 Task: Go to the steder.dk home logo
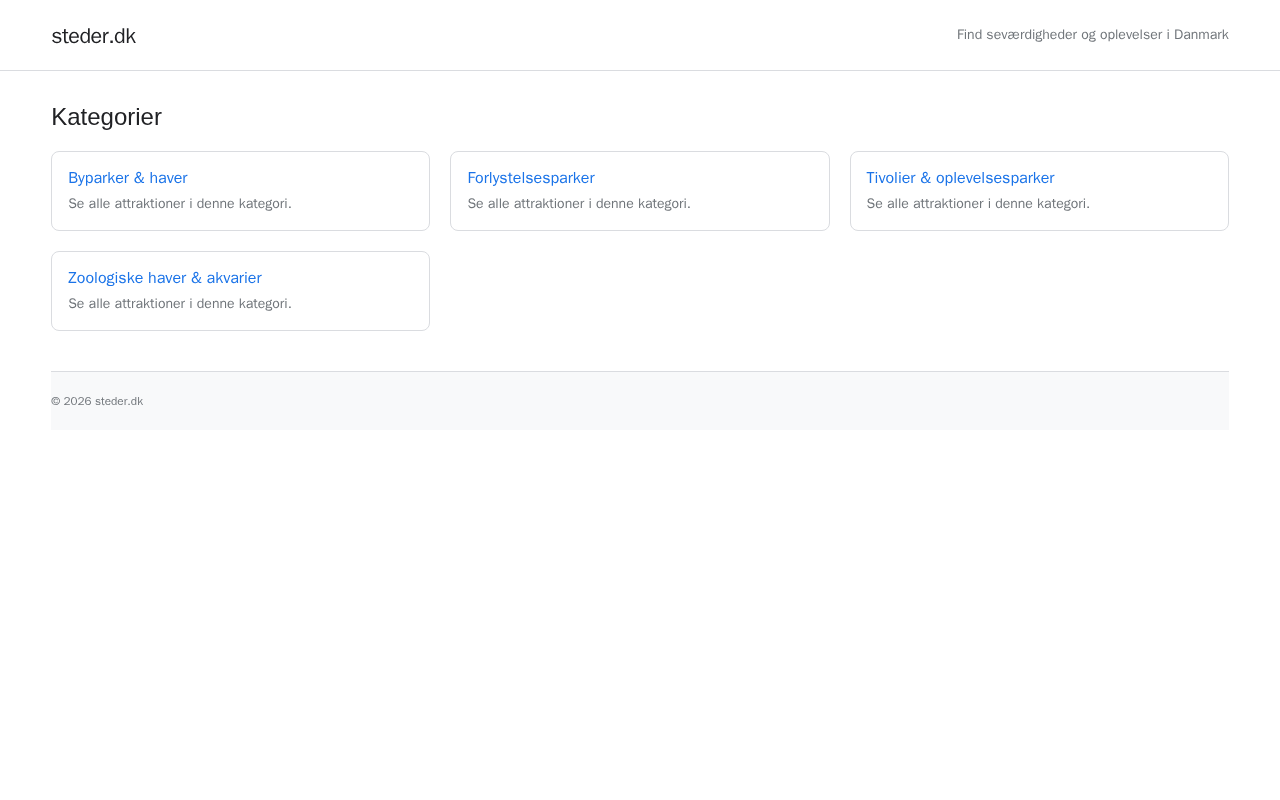point(93,36)
